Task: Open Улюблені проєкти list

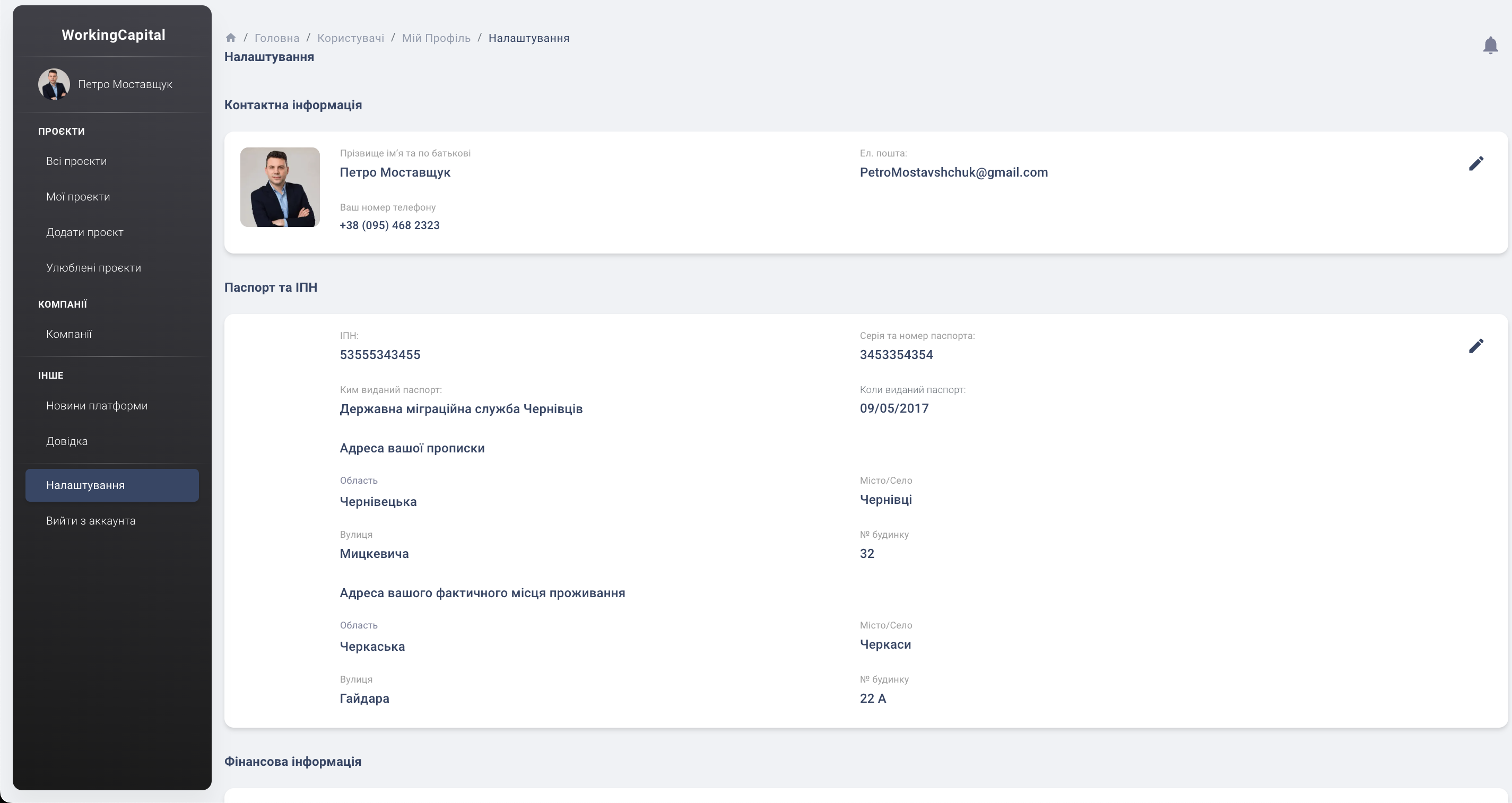Action: pos(93,268)
